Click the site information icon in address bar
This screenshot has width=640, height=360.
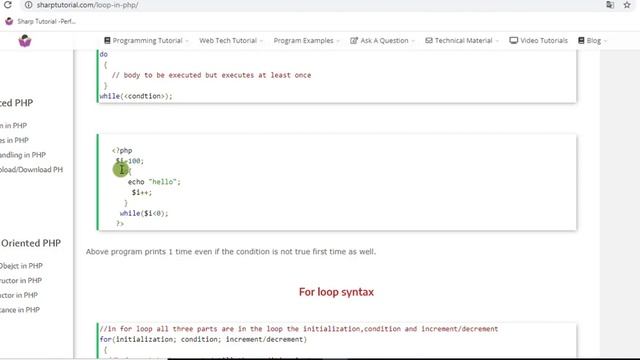pos(28,5)
